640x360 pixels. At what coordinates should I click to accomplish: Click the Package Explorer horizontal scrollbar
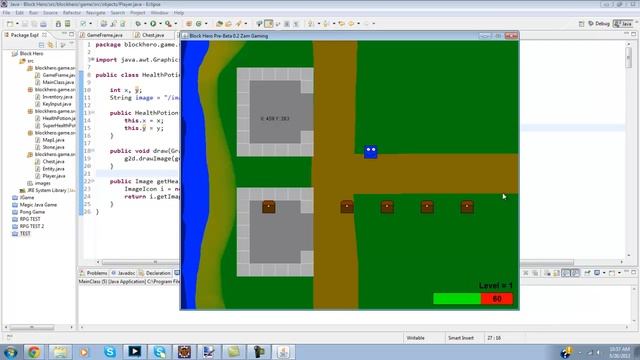tap(32, 327)
